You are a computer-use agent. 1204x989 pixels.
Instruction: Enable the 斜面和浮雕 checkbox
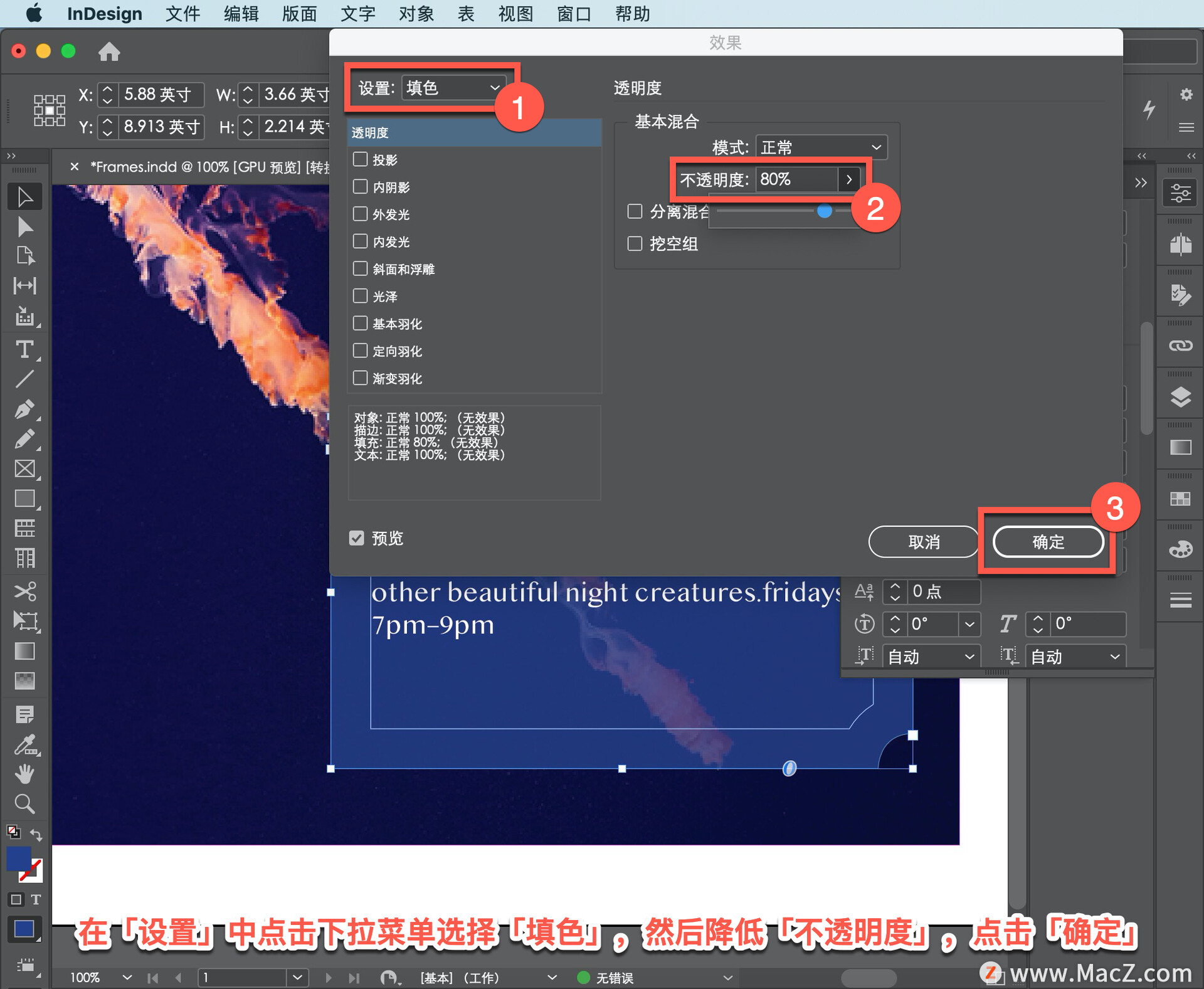tap(360, 268)
